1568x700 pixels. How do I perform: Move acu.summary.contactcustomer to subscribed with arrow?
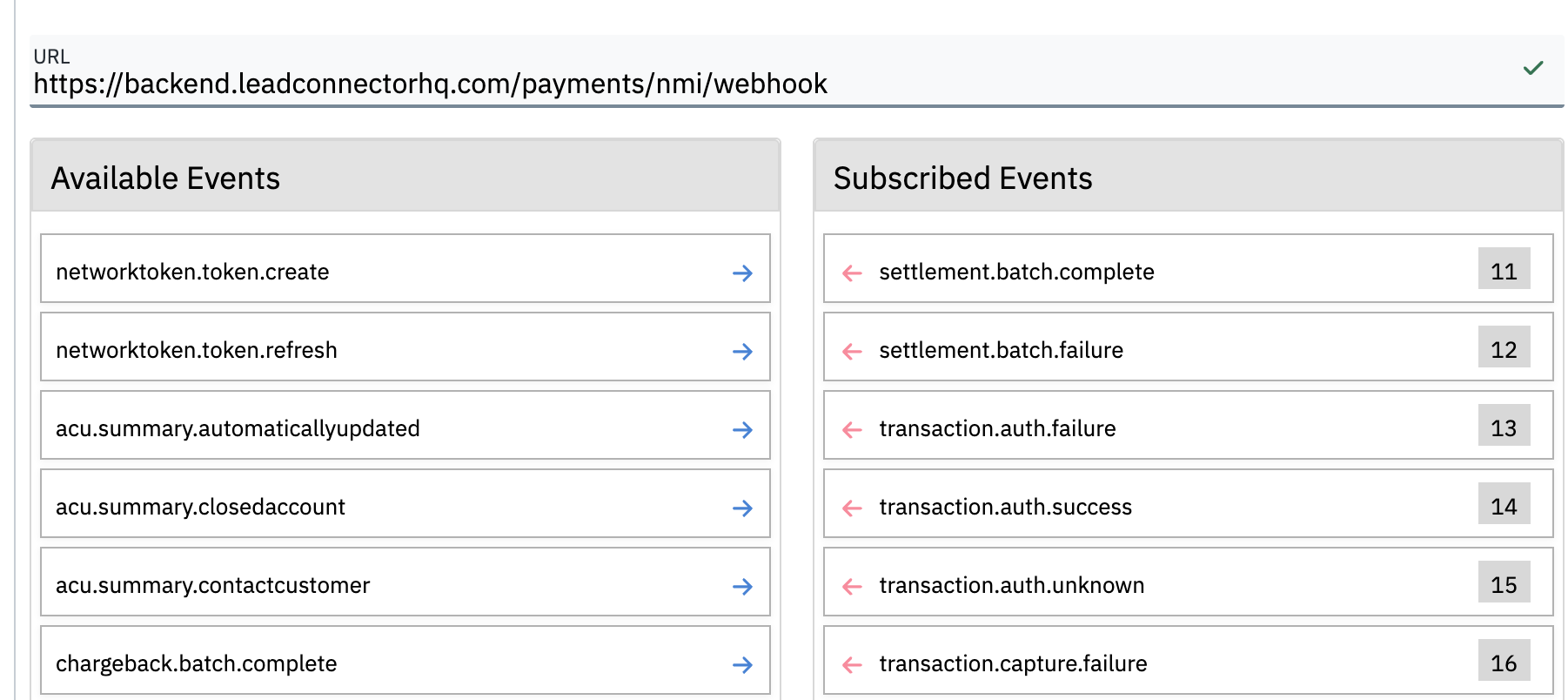point(742,587)
